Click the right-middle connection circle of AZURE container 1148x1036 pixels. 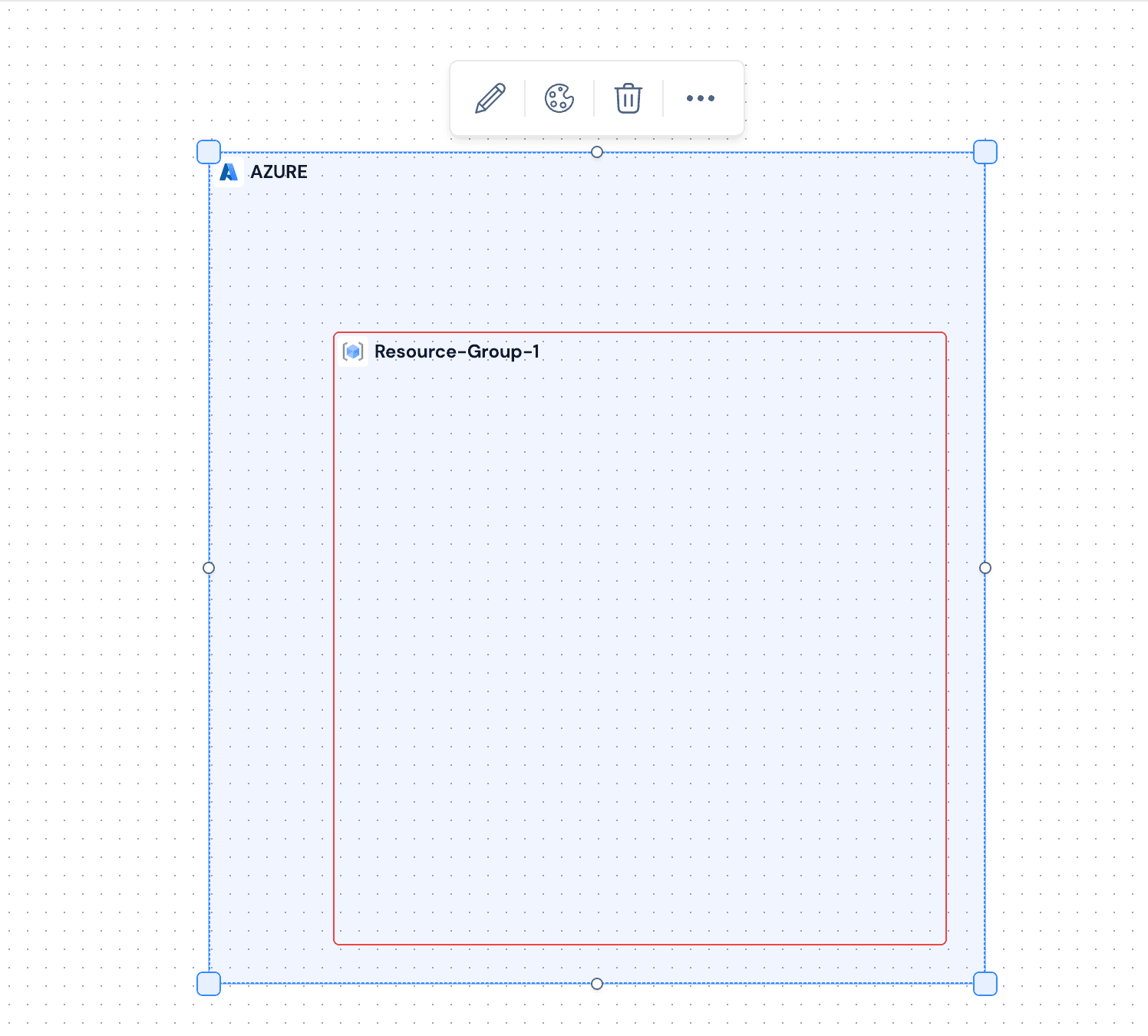point(985,568)
